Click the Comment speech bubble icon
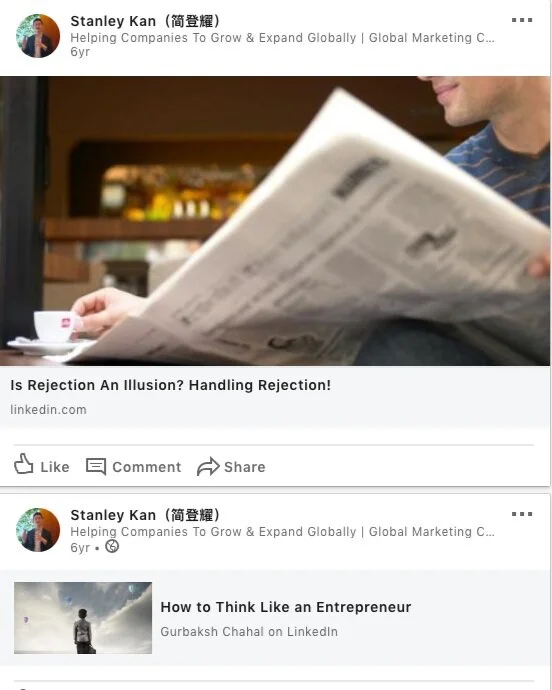552x690 pixels. (x=96, y=466)
